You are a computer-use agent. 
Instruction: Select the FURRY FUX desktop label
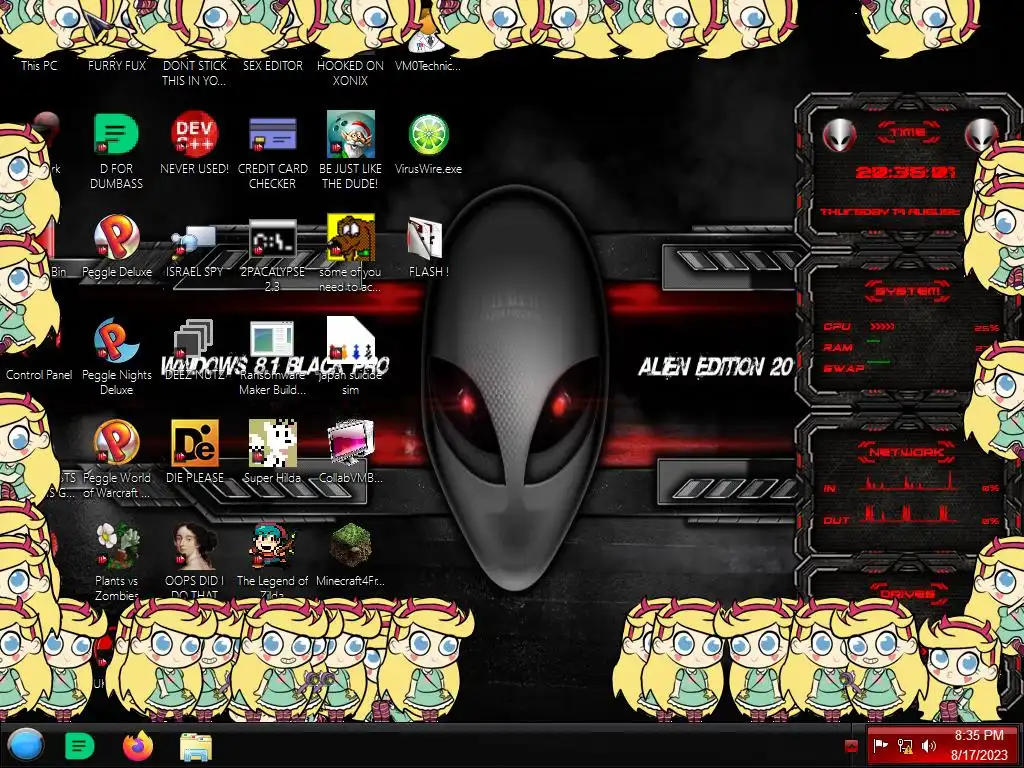pyautogui.click(x=117, y=65)
